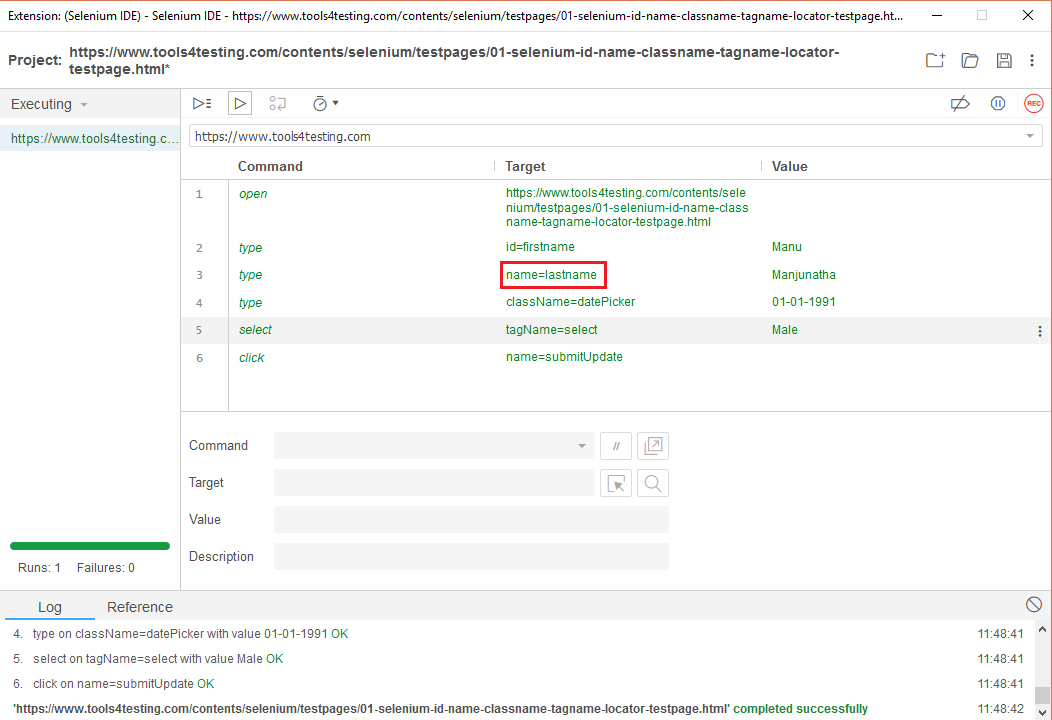Clear the log icon
The image size is (1052, 720).
pos(1034,605)
